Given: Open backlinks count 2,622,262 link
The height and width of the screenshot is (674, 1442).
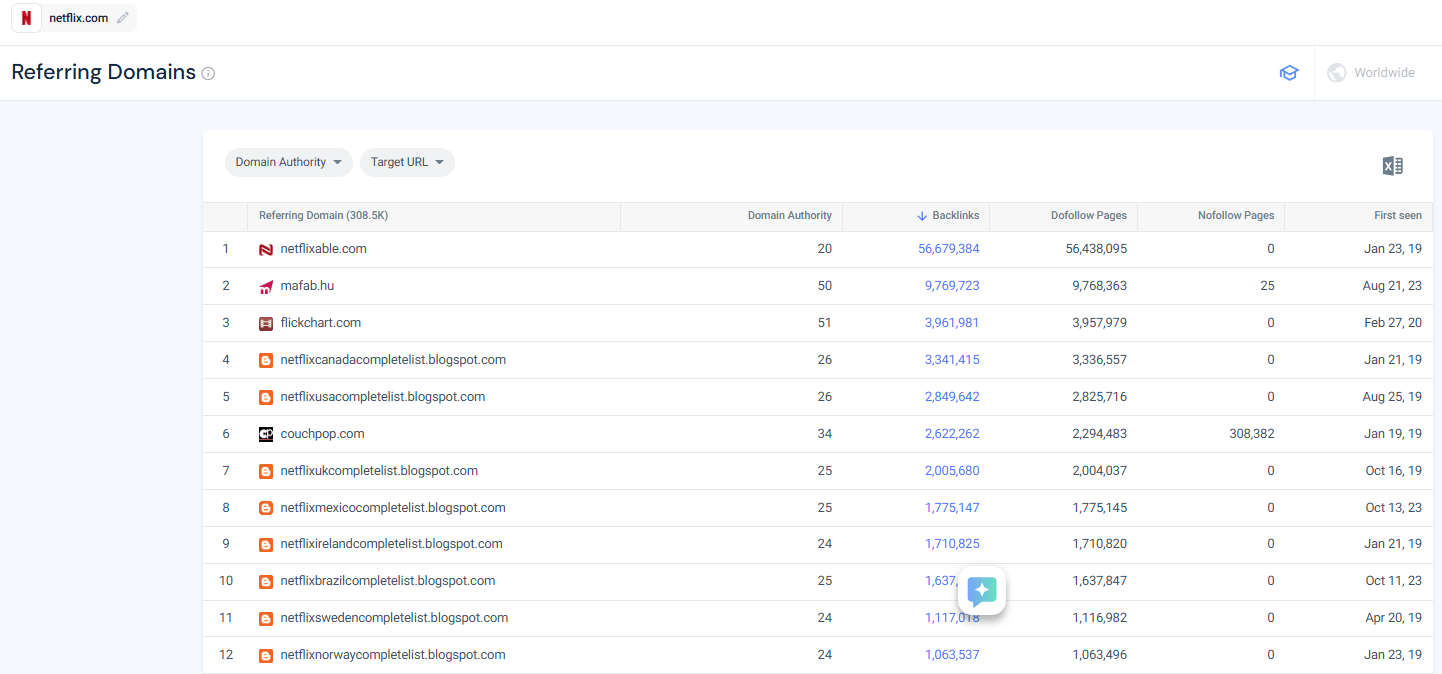Looking at the screenshot, I should (952, 434).
